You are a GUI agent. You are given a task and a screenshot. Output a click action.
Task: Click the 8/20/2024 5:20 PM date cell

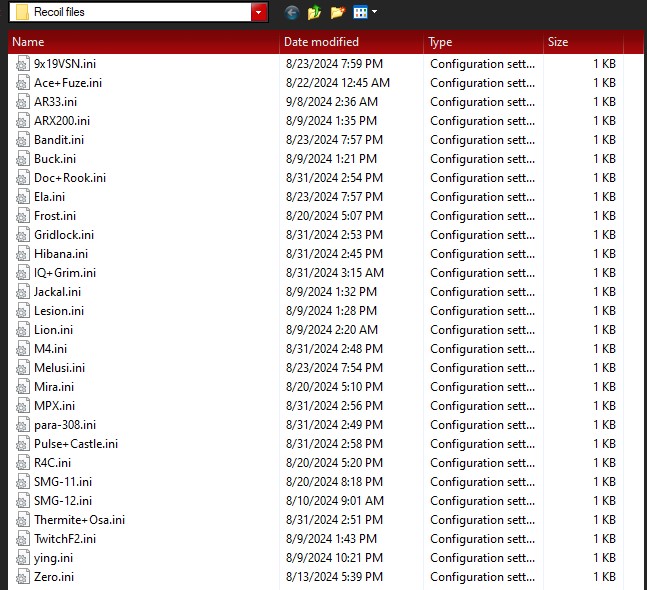coord(334,463)
